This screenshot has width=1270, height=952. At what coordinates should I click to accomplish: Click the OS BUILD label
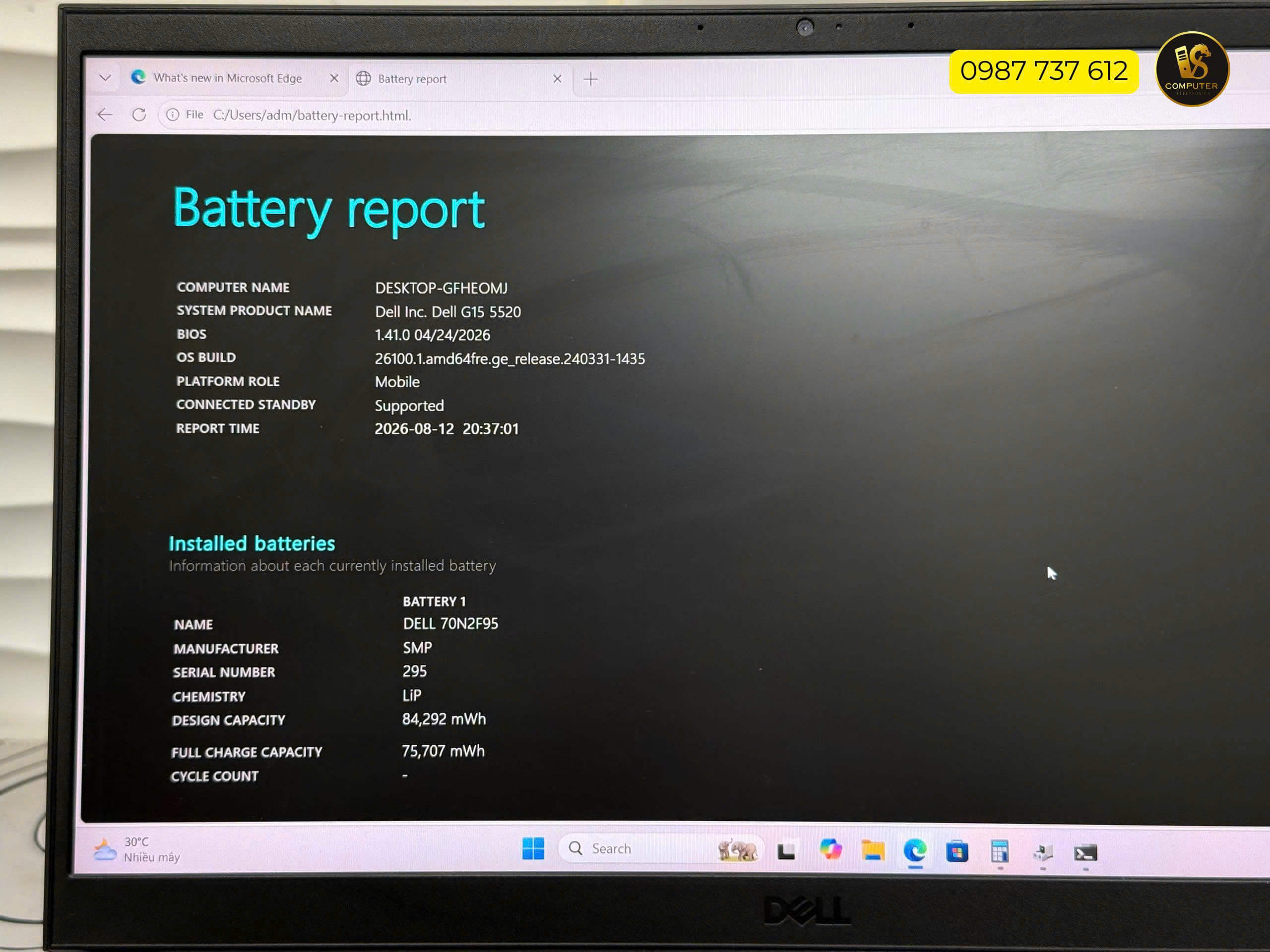click(x=206, y=357)
